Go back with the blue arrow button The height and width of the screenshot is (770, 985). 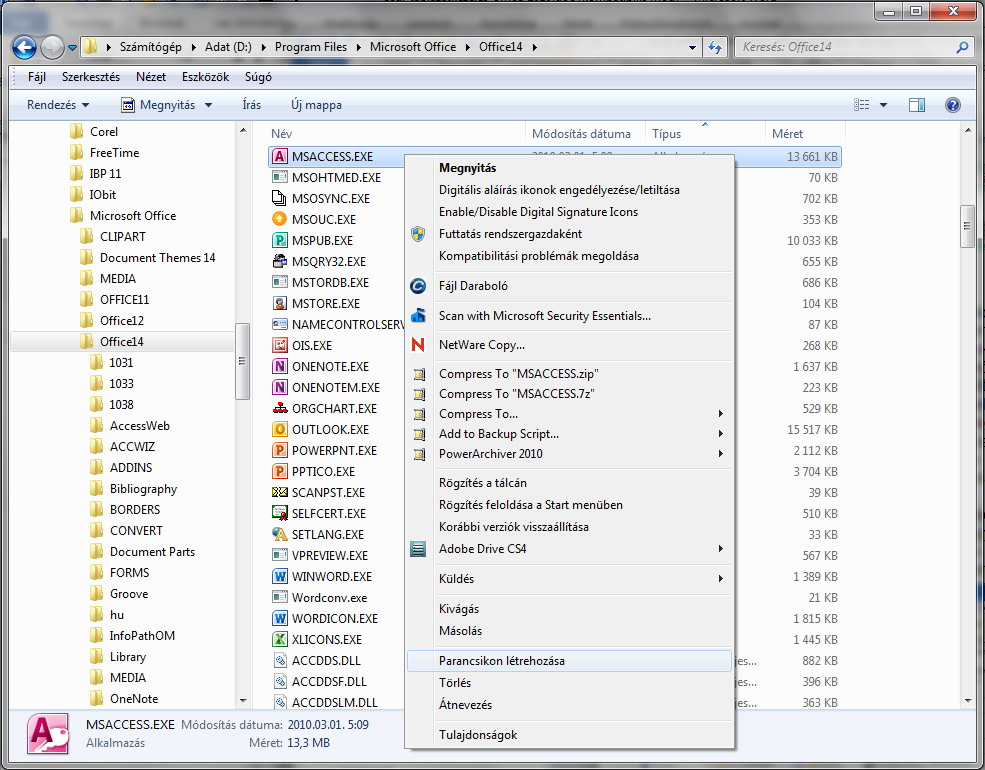[x=24, y=47]
